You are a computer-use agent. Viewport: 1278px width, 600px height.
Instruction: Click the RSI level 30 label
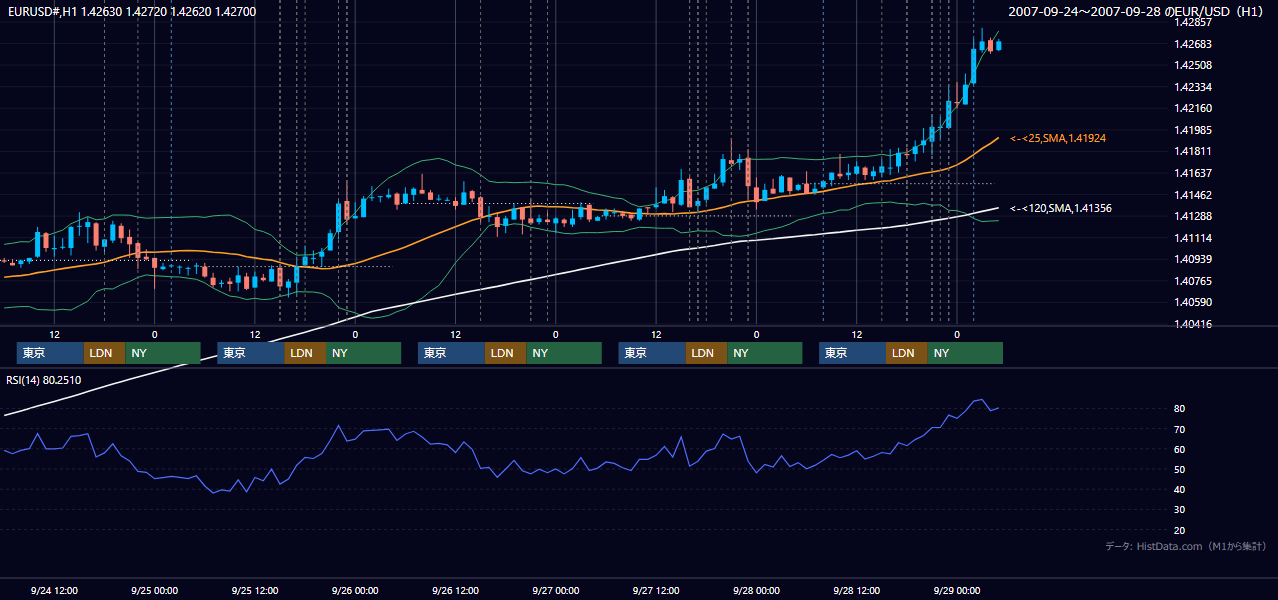pos(1179,510)
